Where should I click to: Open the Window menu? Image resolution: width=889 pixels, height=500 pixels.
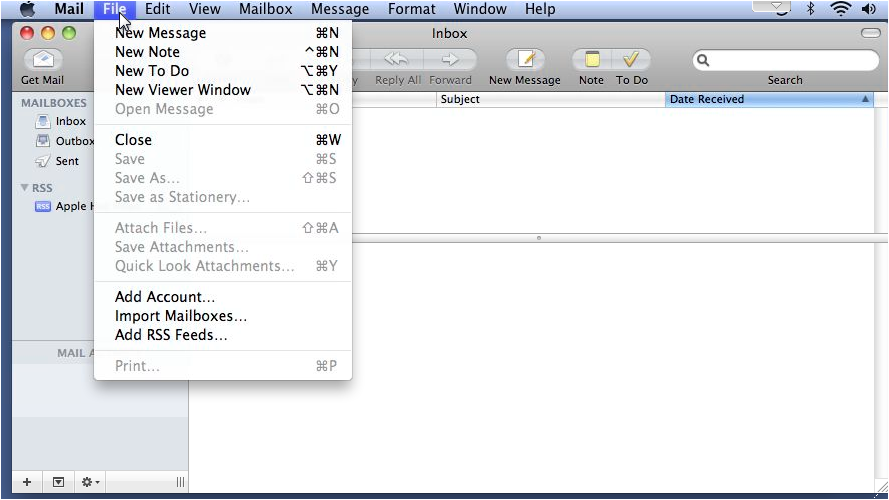click(x=480, y=9)
